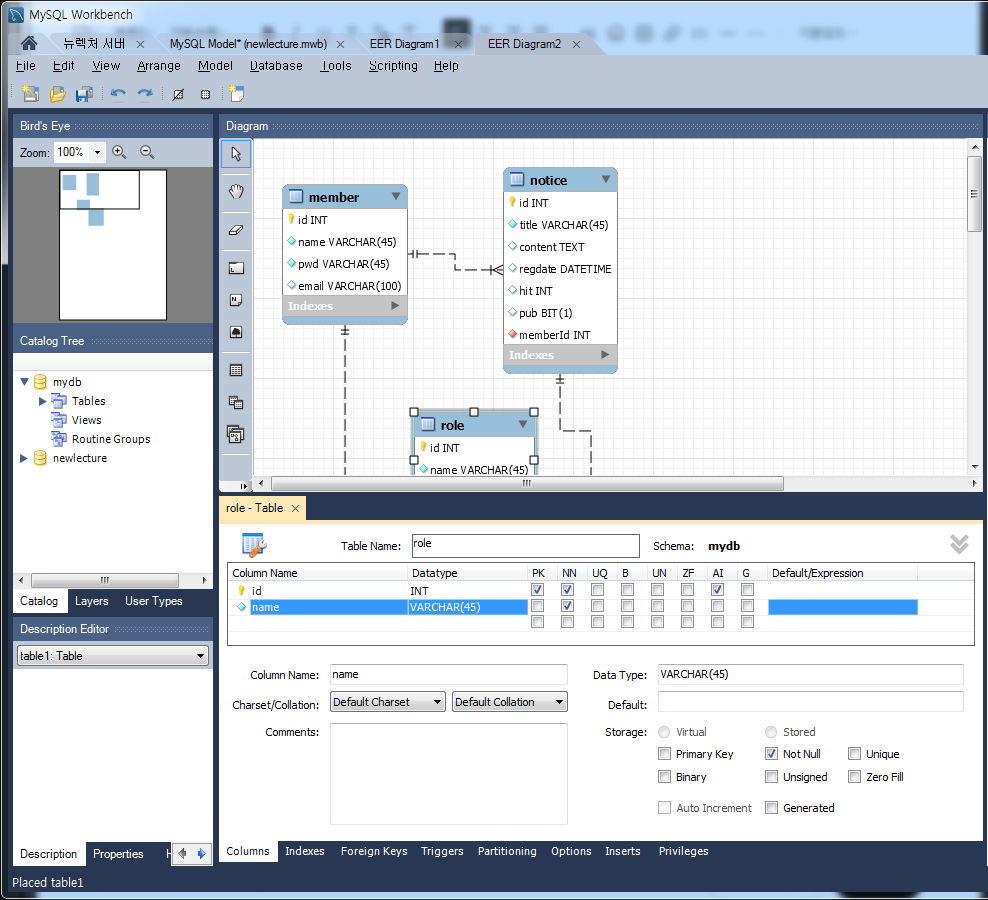988x900 pixels.
Task: Open the Default Charset dropdown
Action: tap(388, 701)
